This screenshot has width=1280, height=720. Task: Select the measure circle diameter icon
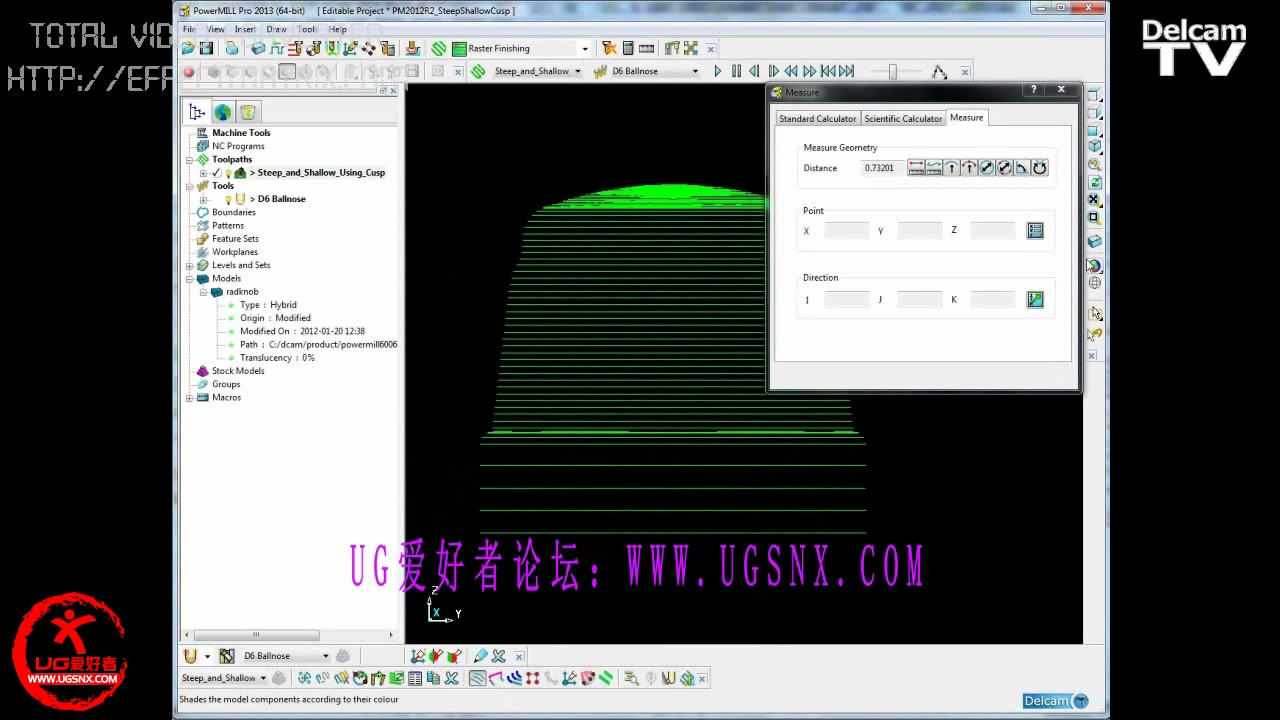coord(987,168)
